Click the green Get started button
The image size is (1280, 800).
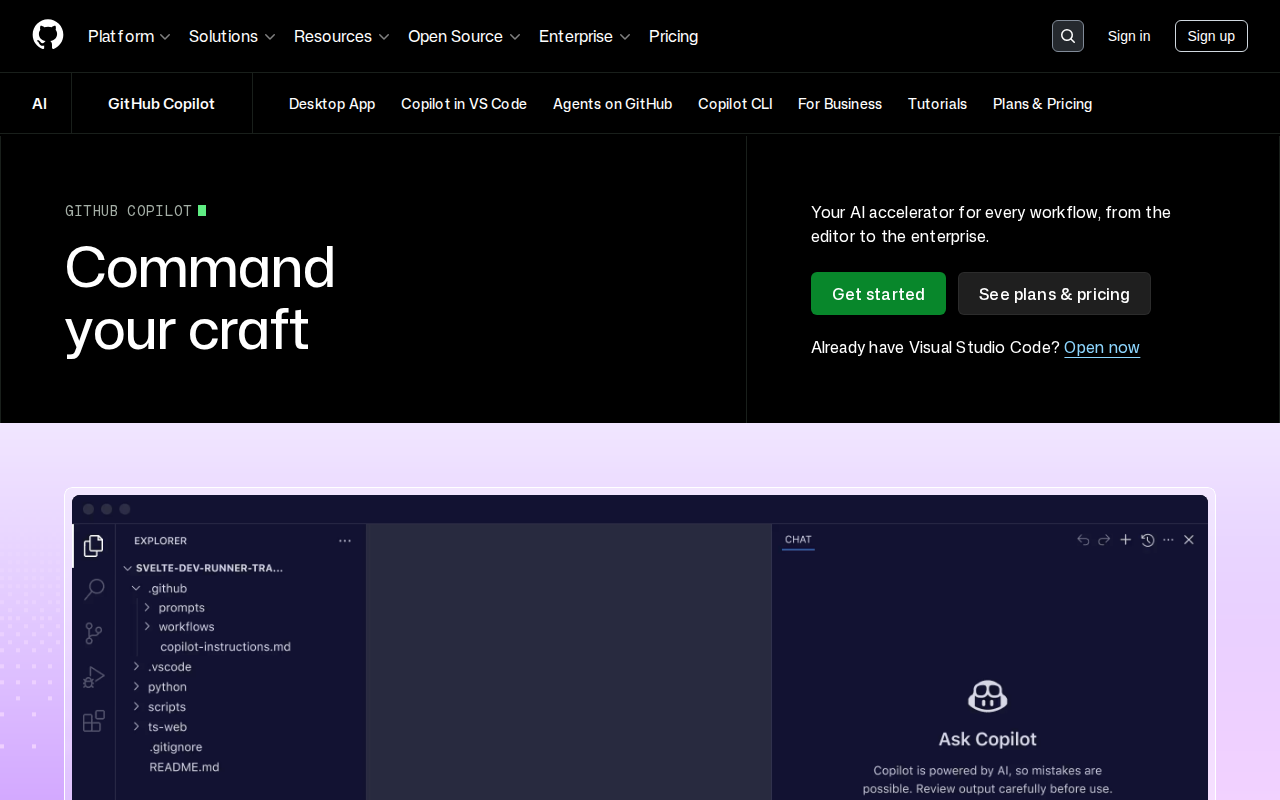[x=878, y=294]
